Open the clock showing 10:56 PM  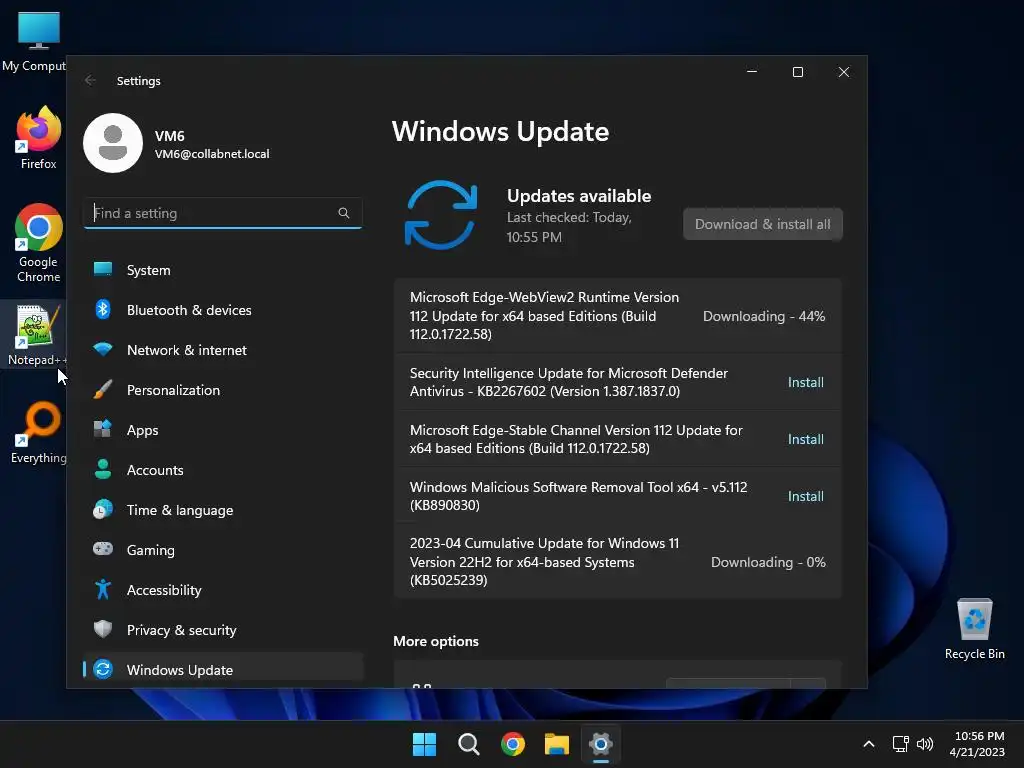point(977,744)
